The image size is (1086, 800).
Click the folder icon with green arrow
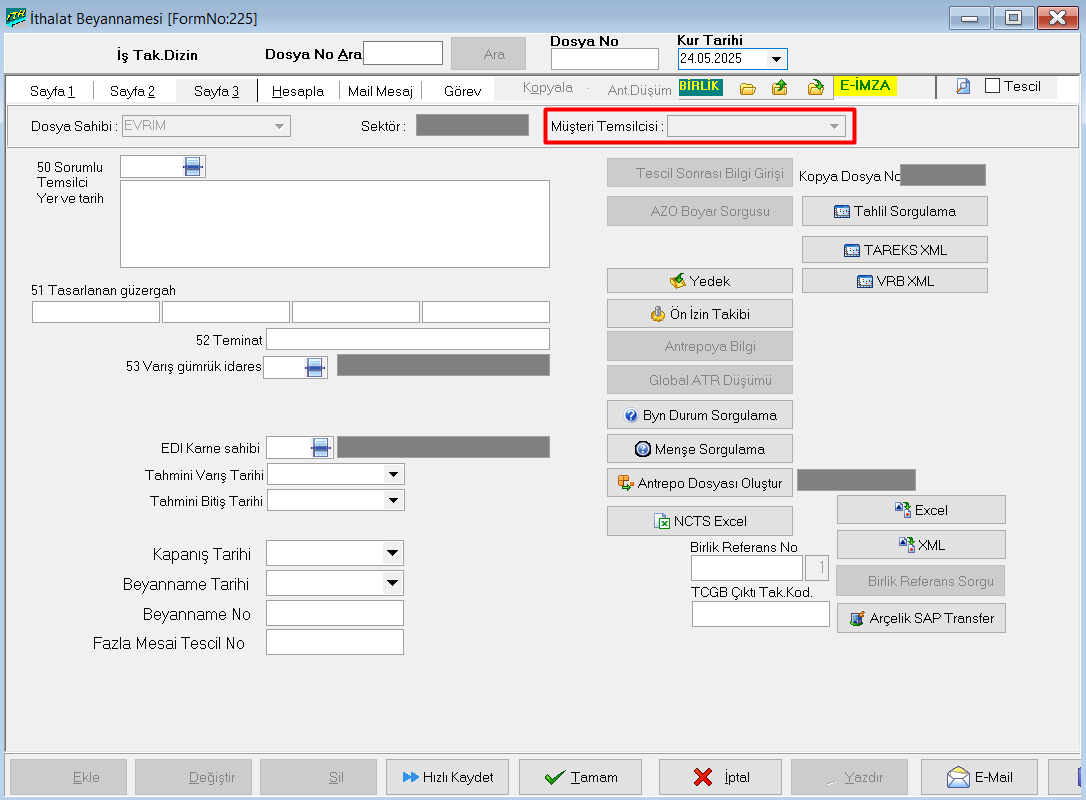point(815,88)
